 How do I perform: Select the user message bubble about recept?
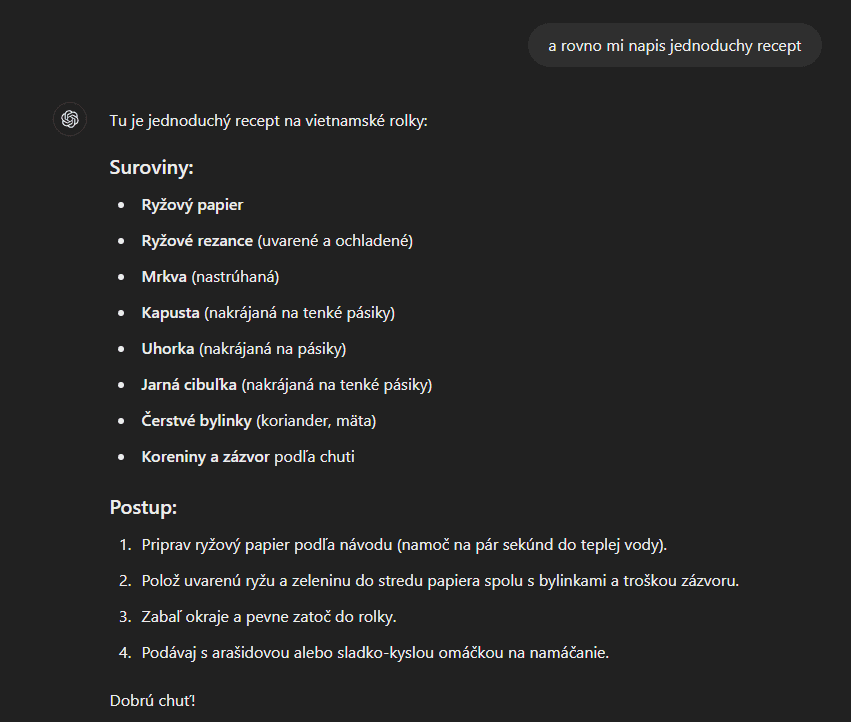coord(675,45)
